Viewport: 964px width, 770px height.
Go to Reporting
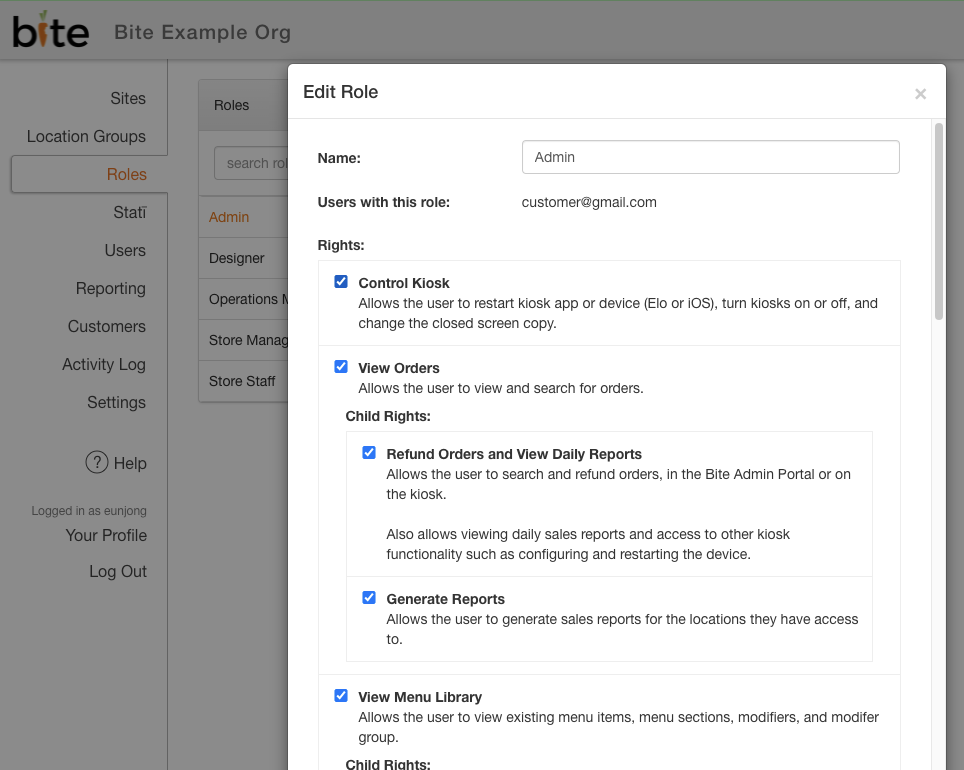[x=111, y=288]
